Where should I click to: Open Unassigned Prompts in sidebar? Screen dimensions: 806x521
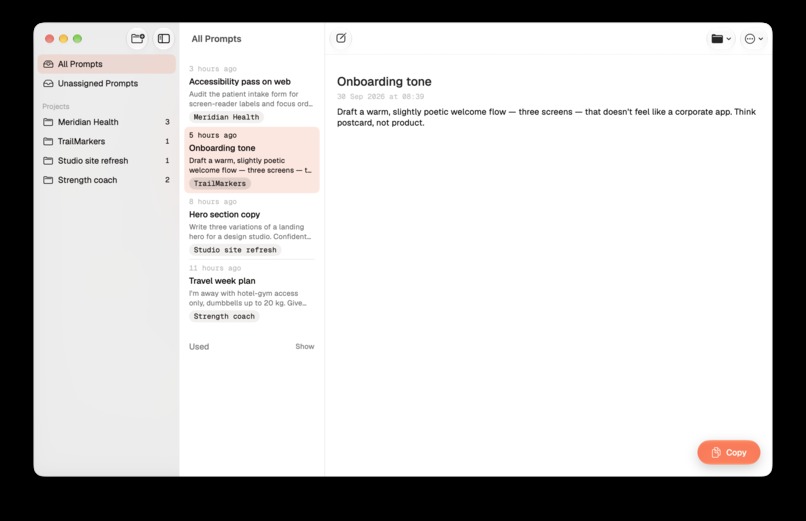tap(107, 83)
